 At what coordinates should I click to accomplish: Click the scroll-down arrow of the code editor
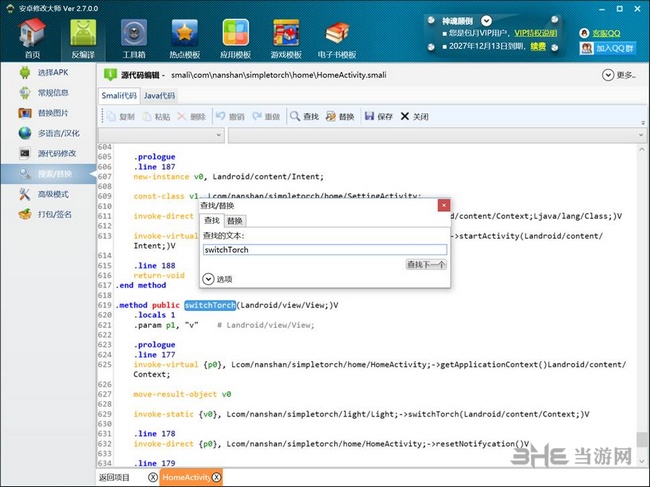[x=642, y=461]
